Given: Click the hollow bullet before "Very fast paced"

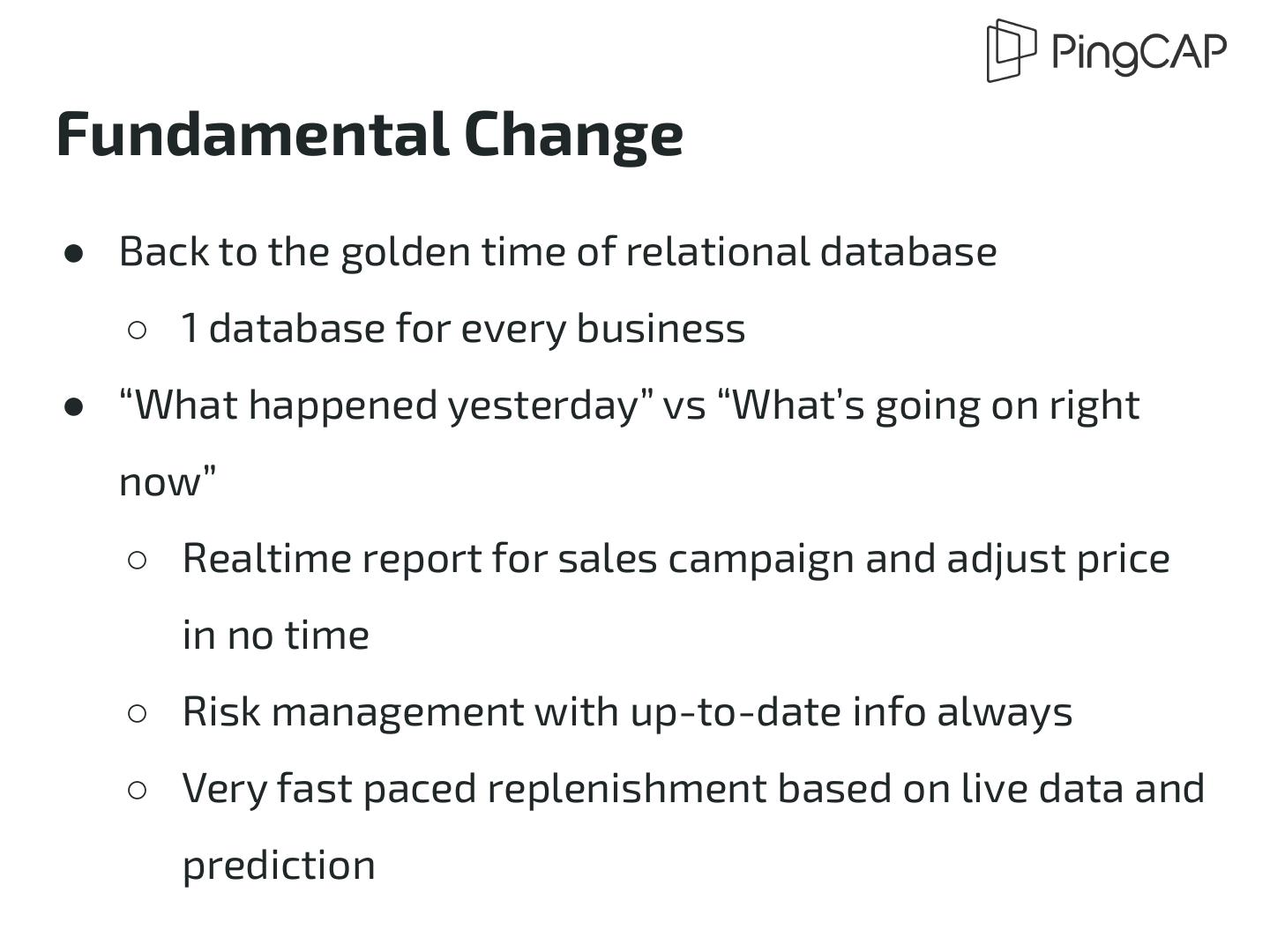Looking at the screenshot, I should click(x=138, y=791).
